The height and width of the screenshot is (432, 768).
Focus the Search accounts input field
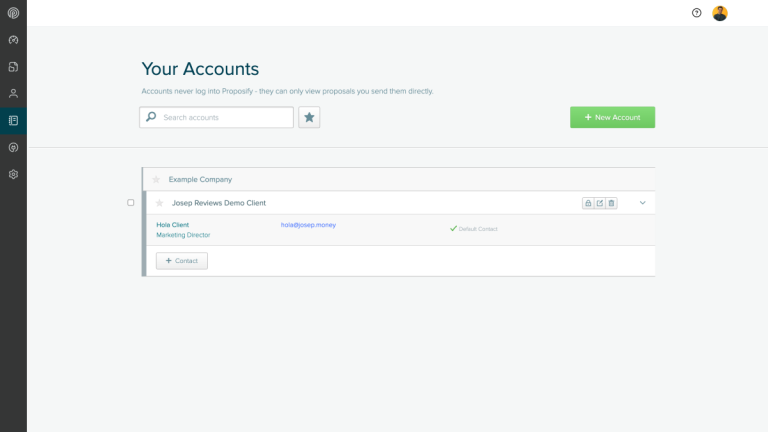point(216,117)
